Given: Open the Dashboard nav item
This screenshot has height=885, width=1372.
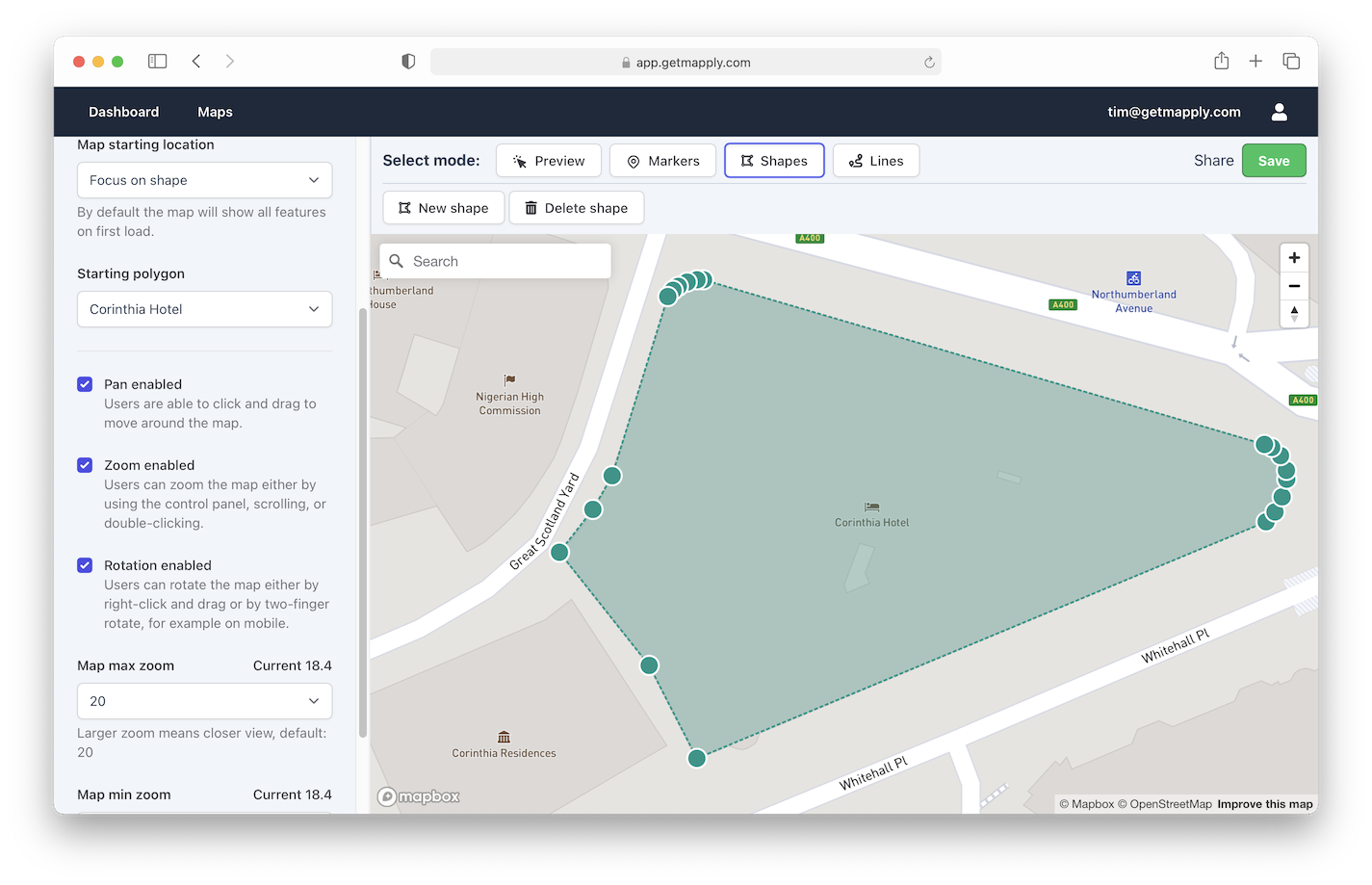Looking at the screenshot, I should coord(124,112).
